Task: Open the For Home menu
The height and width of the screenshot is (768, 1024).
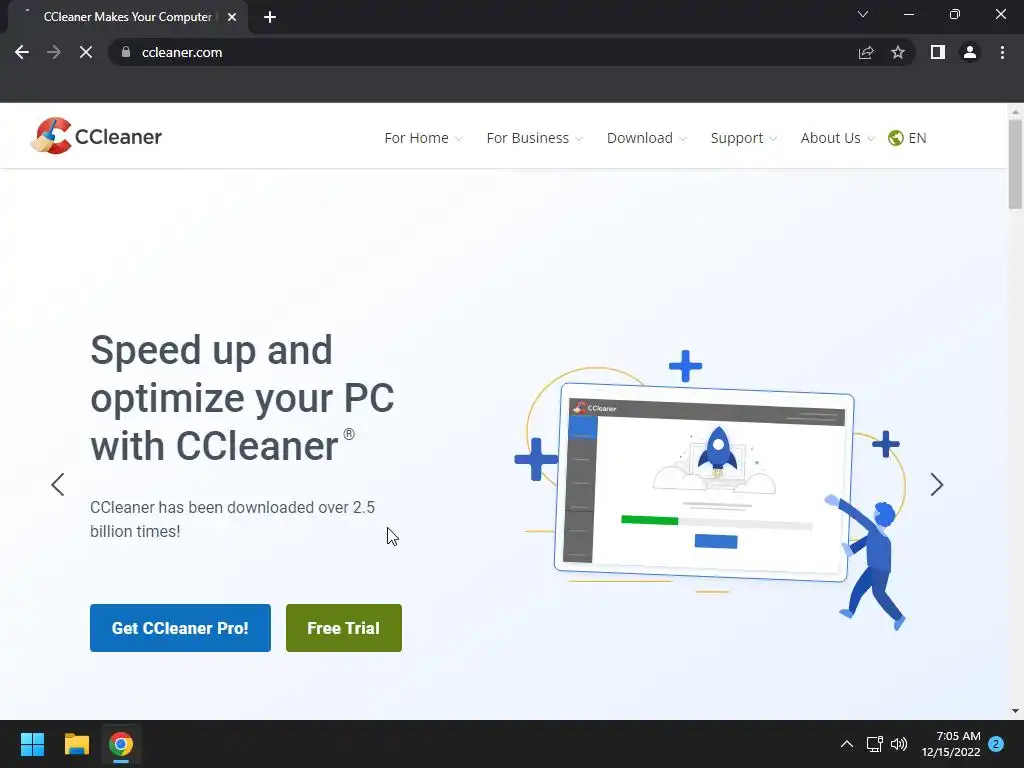Action: click(423, 138)
